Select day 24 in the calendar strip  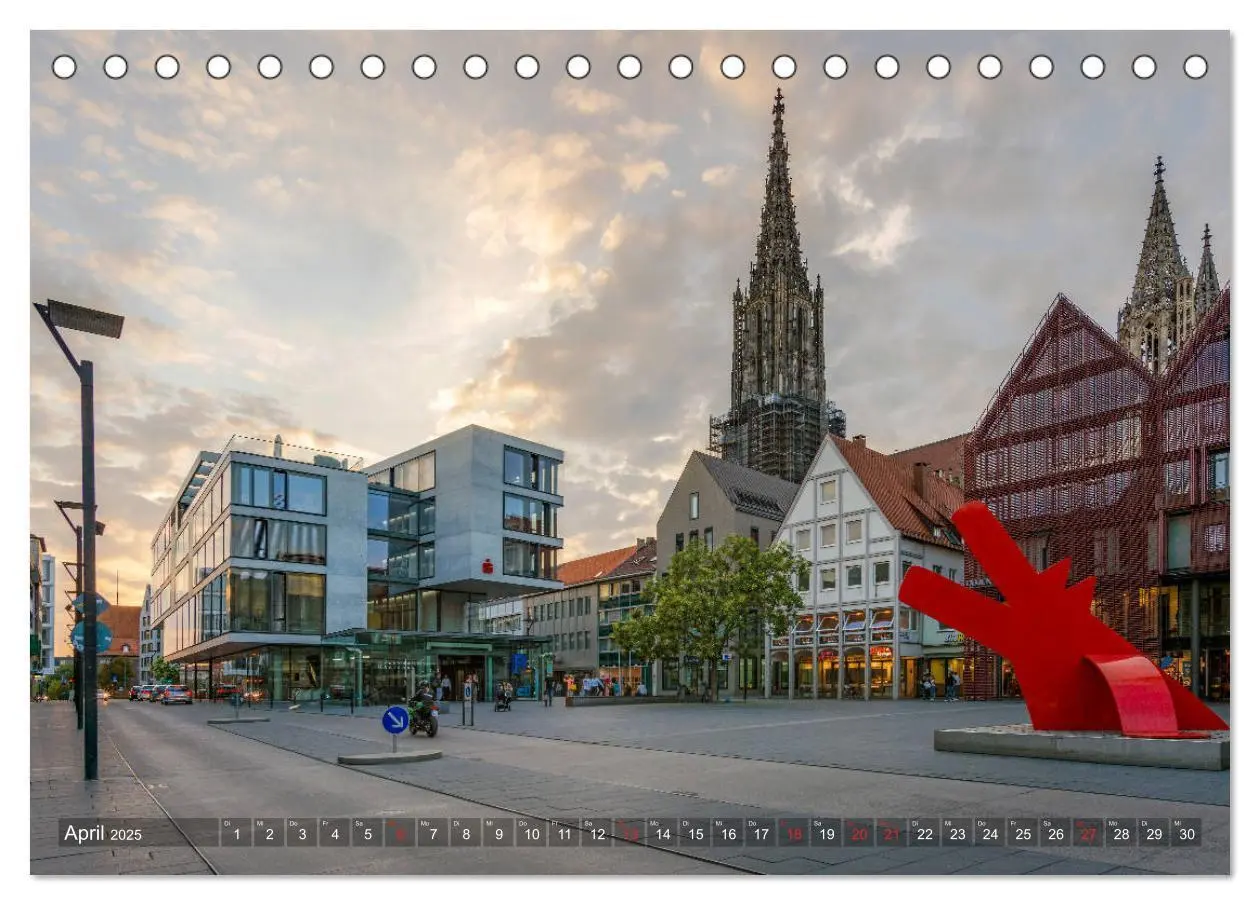[x=990, y=833]
